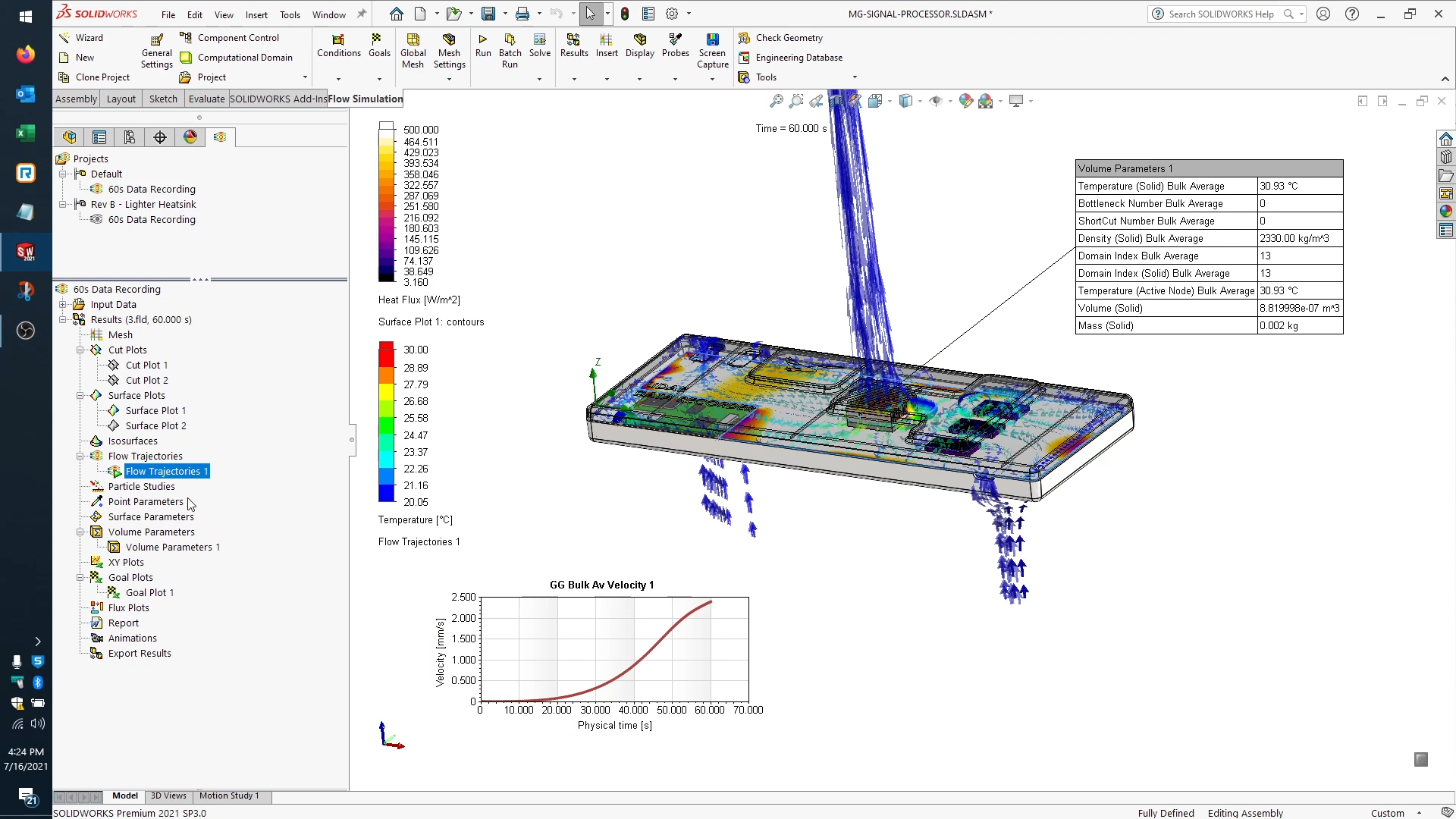Click the Screen Capture tool

[712, 52]
